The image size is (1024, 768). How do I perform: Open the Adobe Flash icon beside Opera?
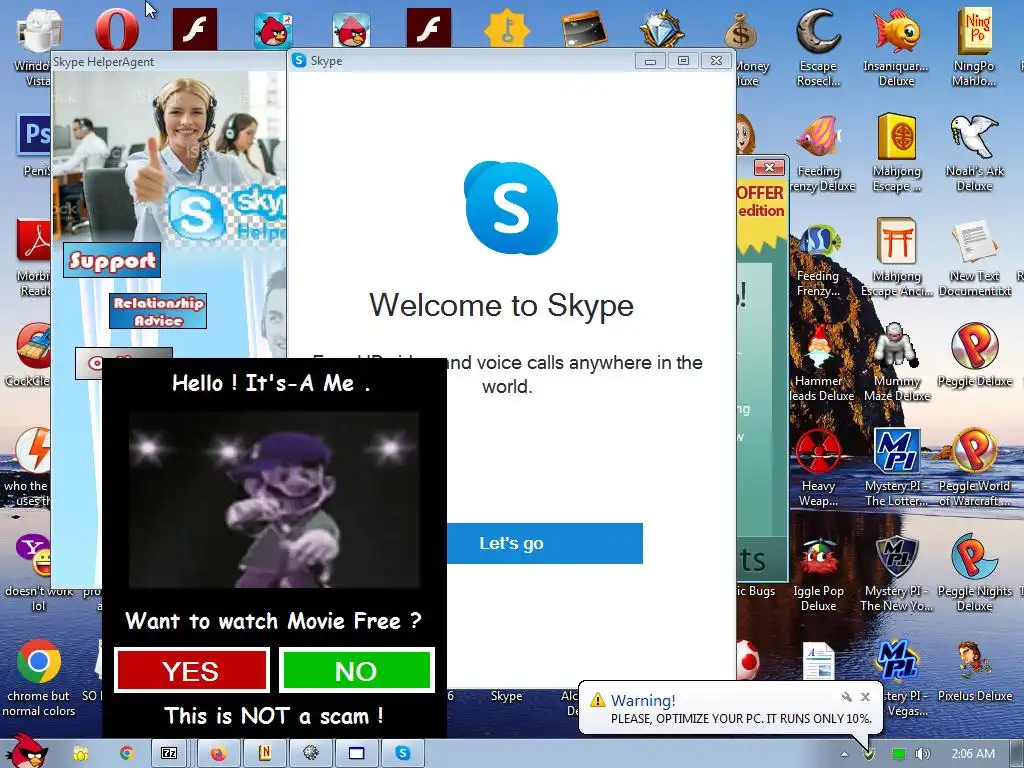tap(195, 29)
